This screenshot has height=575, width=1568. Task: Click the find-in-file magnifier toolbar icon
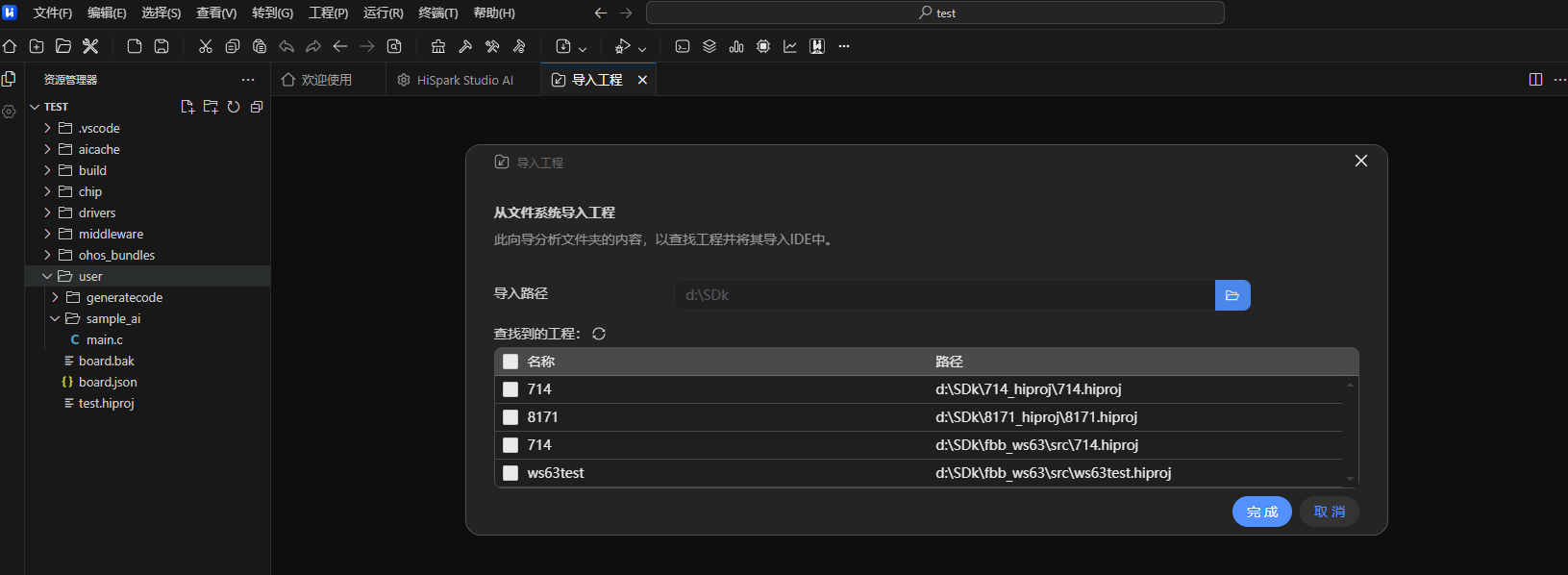click(394, 46)
